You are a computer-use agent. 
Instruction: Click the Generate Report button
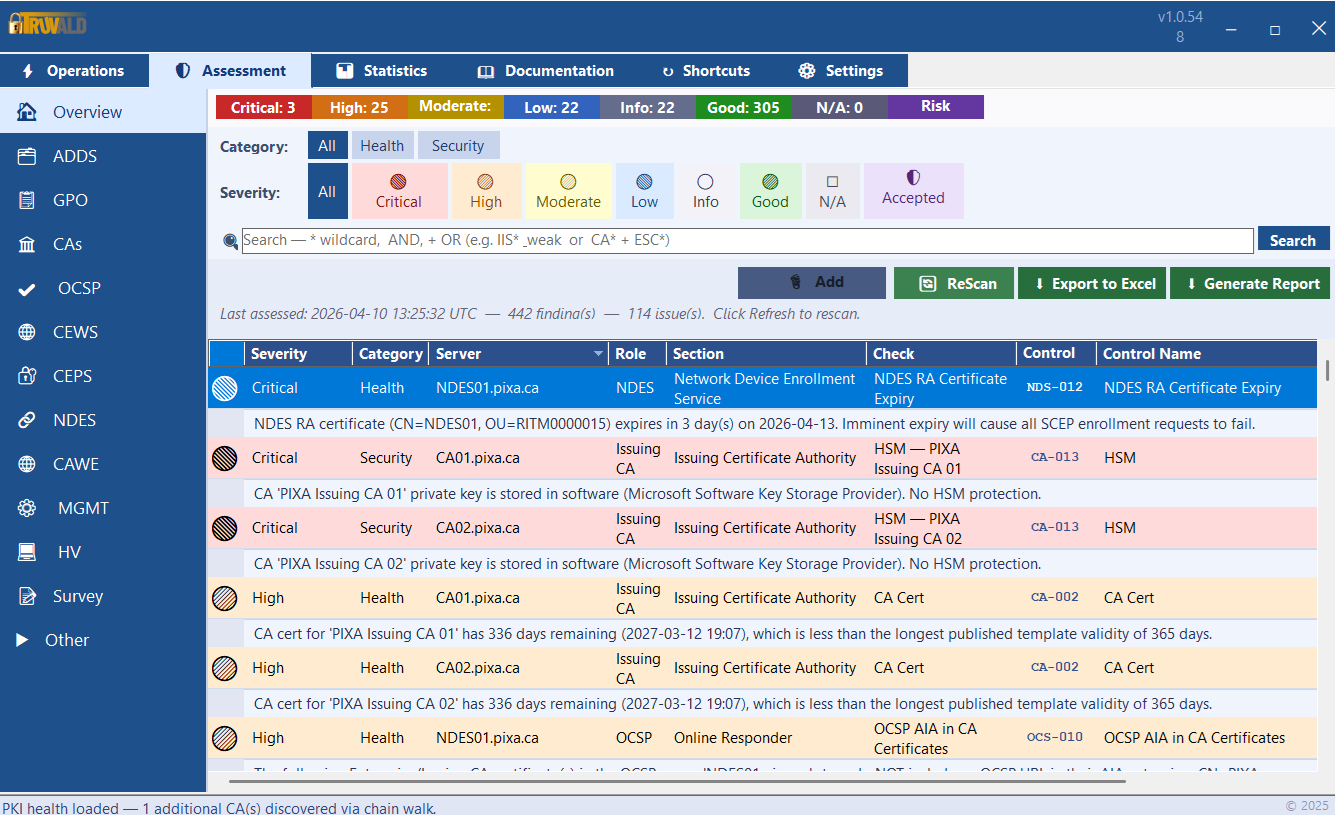coord(1250,283)
